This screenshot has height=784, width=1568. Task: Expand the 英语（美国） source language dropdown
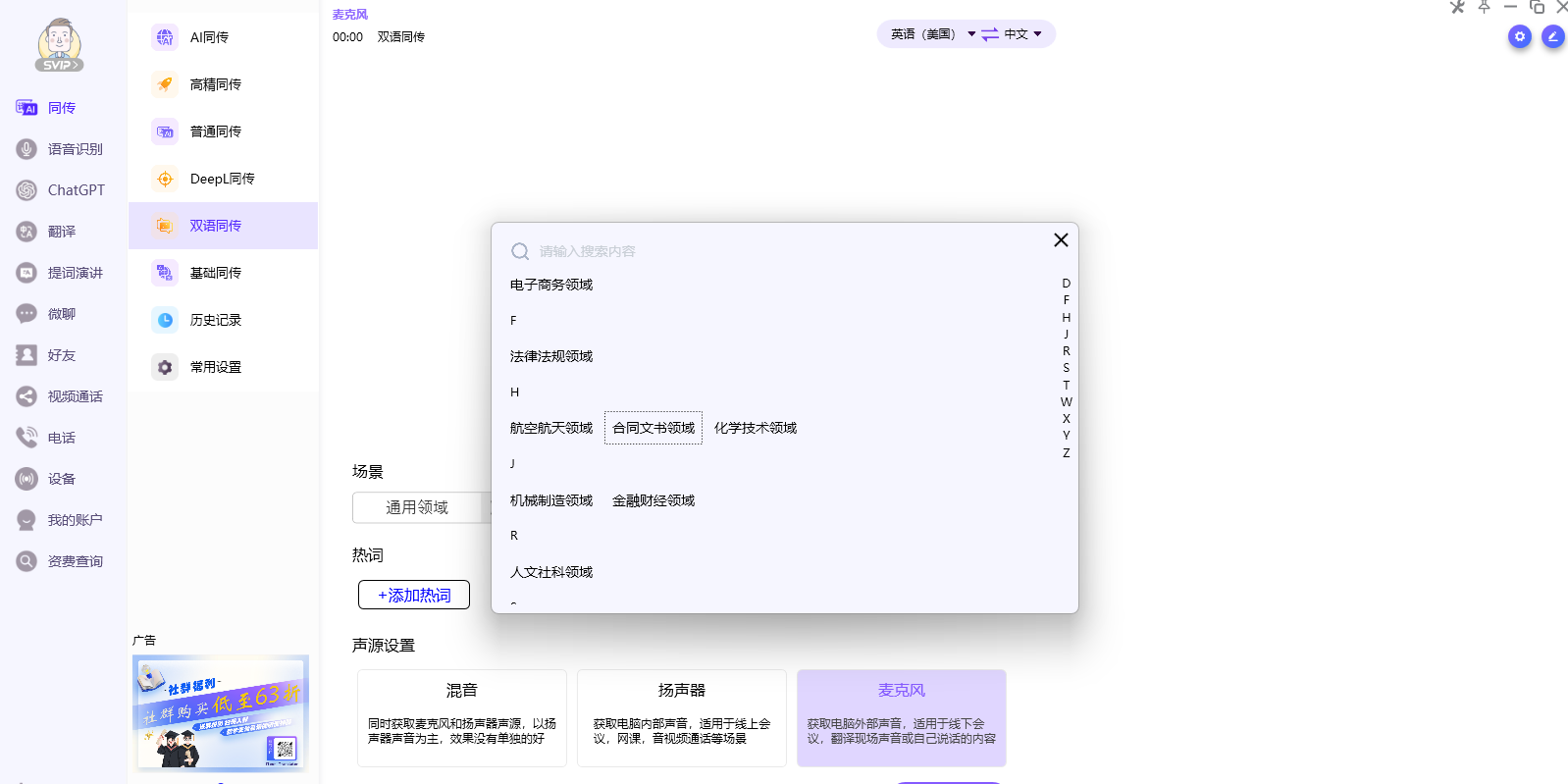point(932,34)
